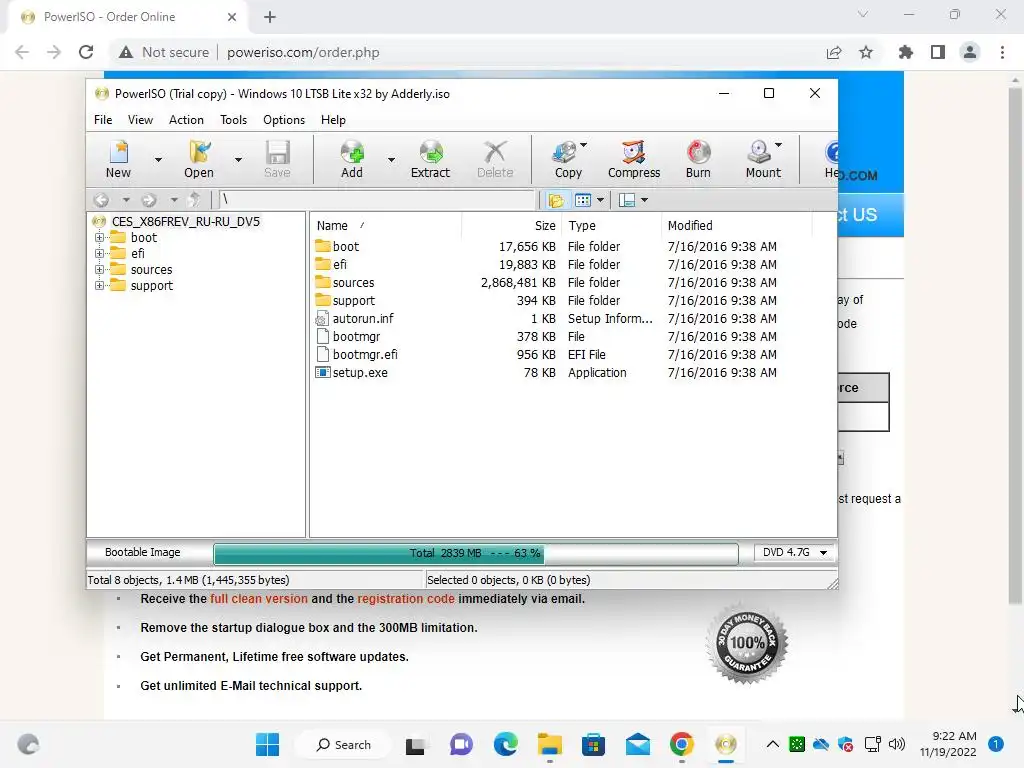Viewport: 1024px width, 768px height.
Task: Open Microsoft Store from taskbar
Action: coord(594,744)
